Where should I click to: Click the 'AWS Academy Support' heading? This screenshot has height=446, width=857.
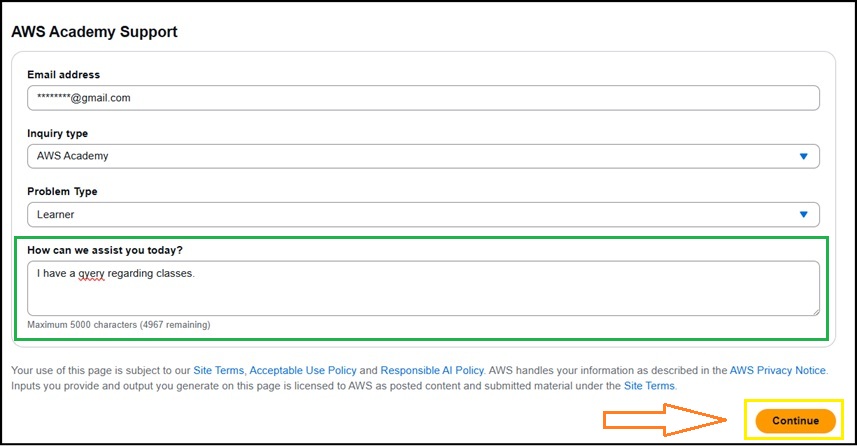tap(95, 32)
